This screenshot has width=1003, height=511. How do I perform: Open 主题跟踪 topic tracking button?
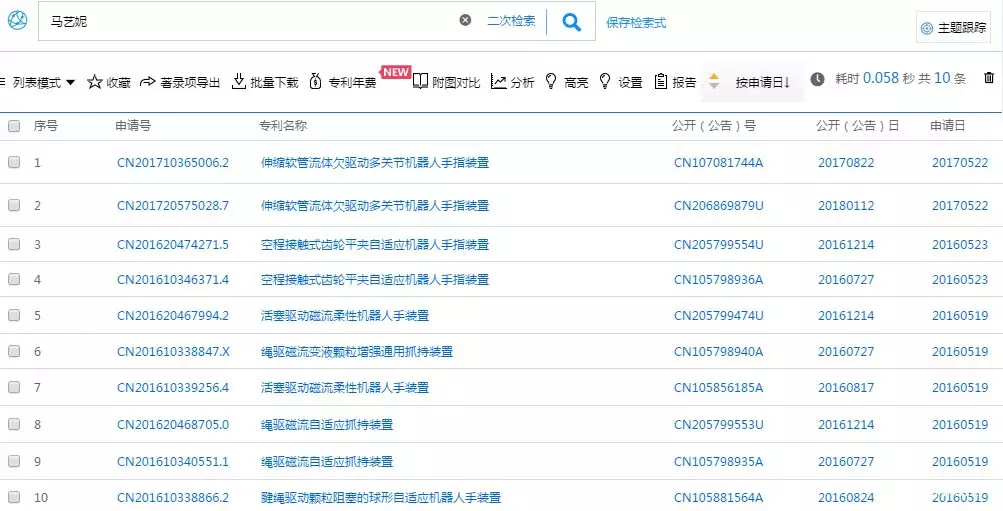click(x=953, y=28)
